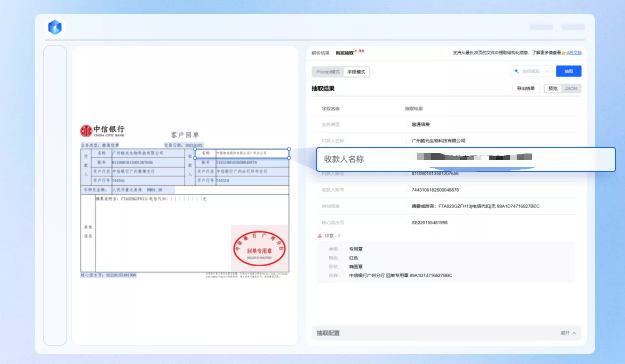The image size is (625, 364).
Task: Click the red oval 回单专用章 stamp
Action: click(259, 248)
